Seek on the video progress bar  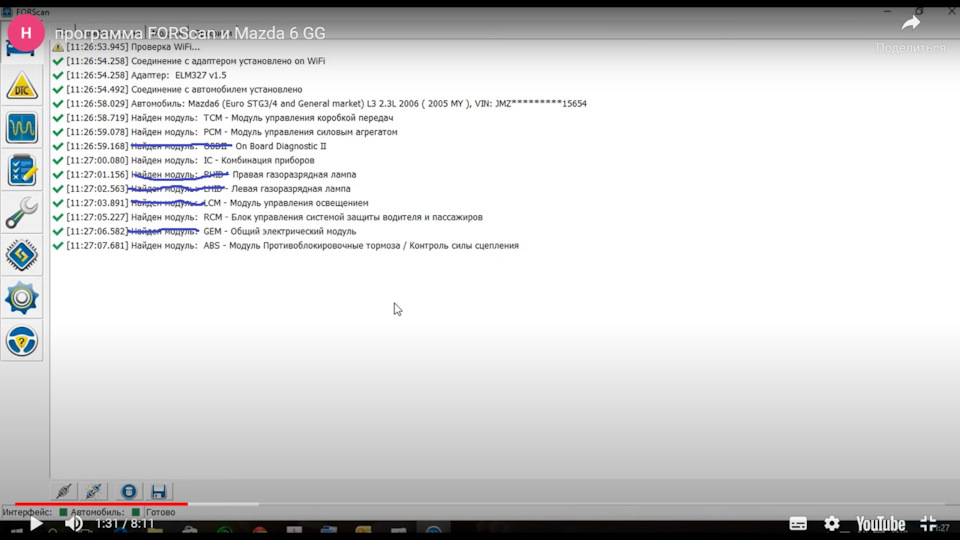[x=480, y=504]
